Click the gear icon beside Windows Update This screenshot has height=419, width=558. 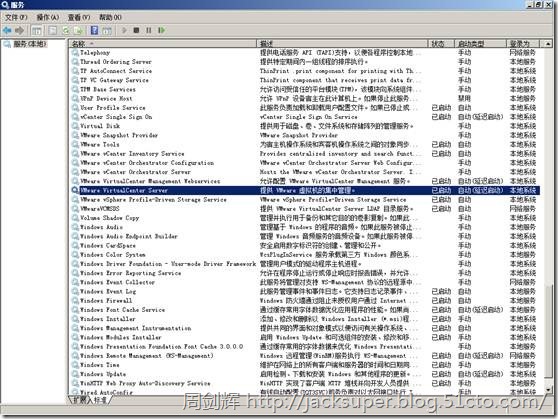click(75, 374)
